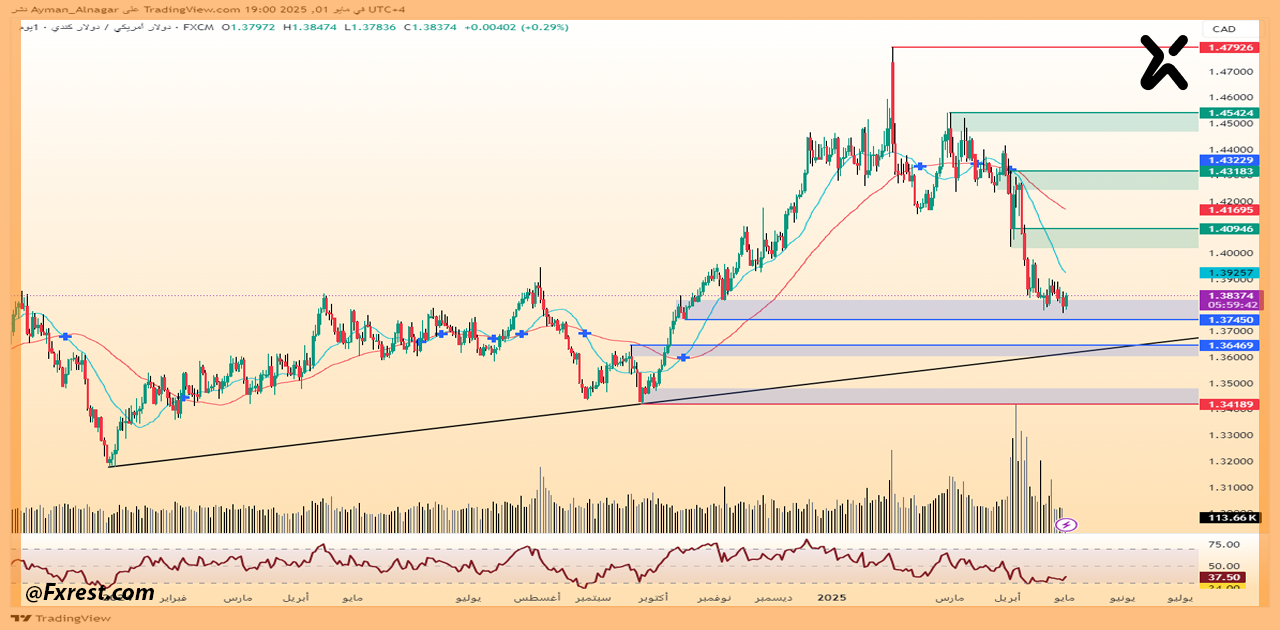Viewport: 1280px width, 630px height.
Task: Click the FXCM data source label
Action: click(197, 27)
